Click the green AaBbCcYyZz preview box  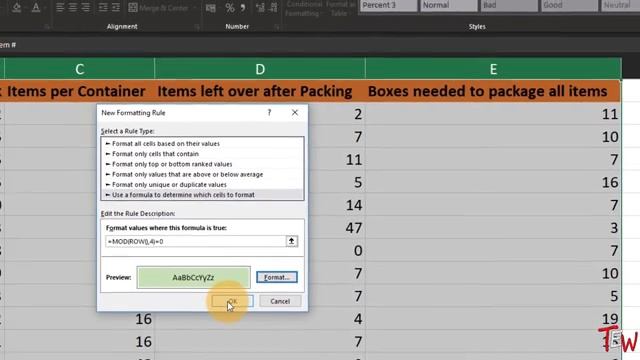[x=193, y=277]
